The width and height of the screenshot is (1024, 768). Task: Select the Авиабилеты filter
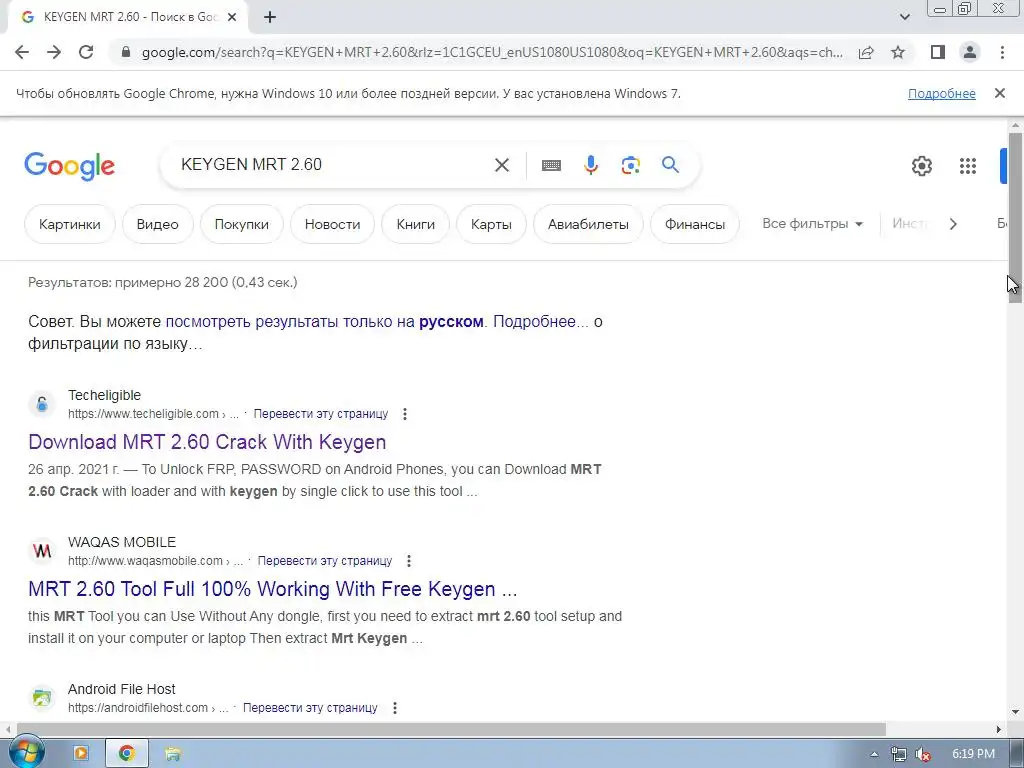(588, 224)
